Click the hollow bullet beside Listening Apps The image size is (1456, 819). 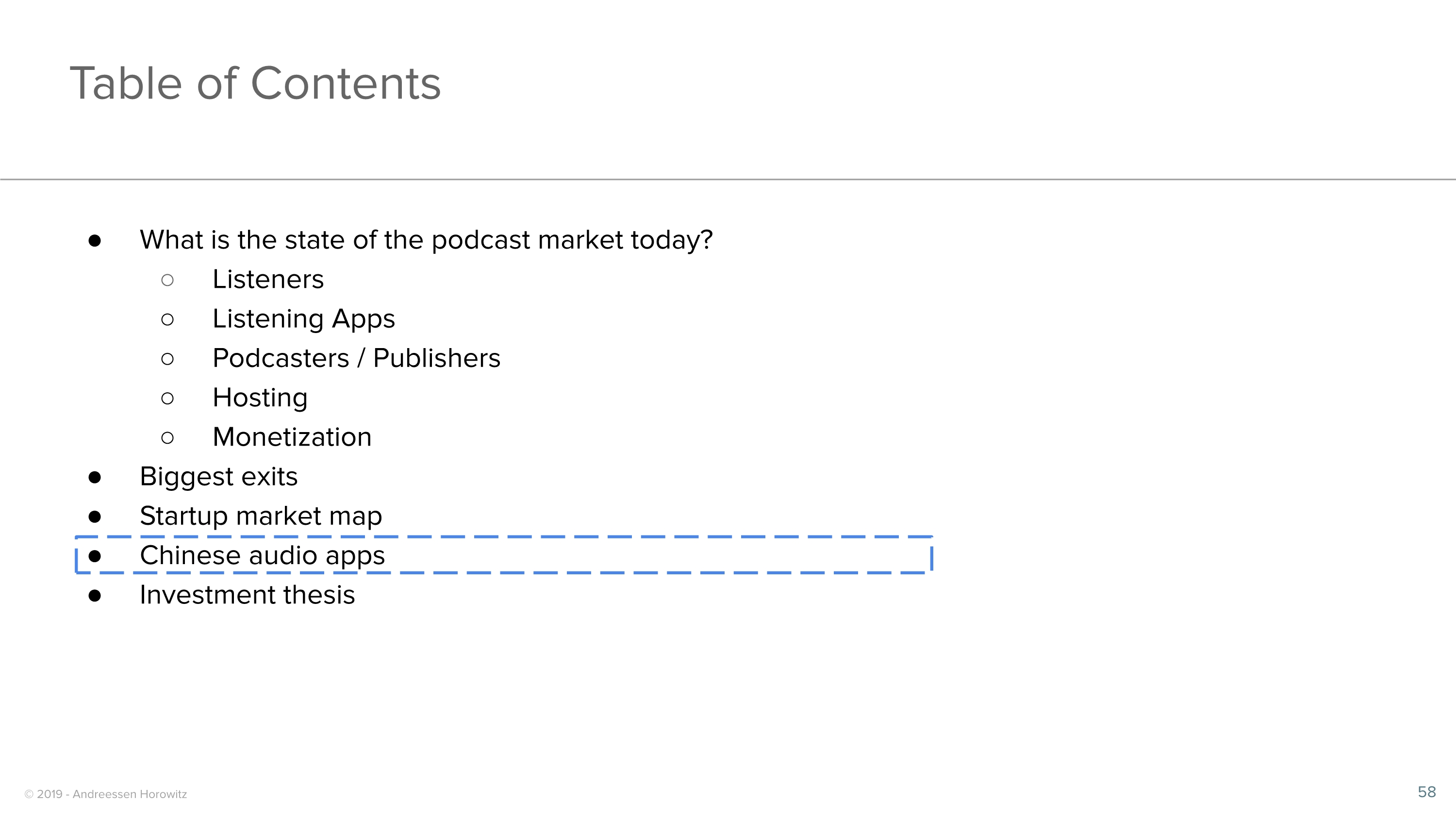[x=167, y=320]
